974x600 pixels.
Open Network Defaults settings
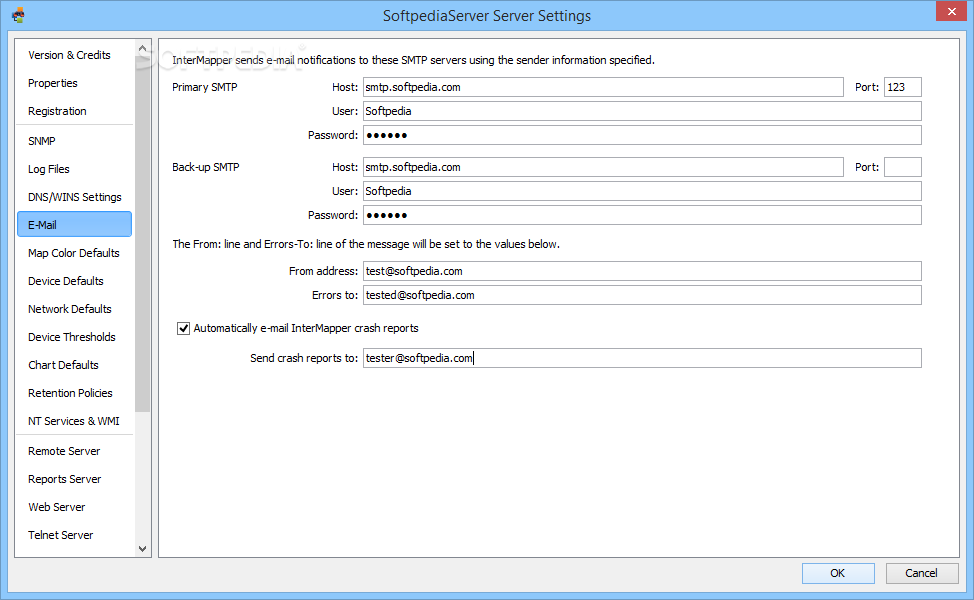tap(70, 309)
